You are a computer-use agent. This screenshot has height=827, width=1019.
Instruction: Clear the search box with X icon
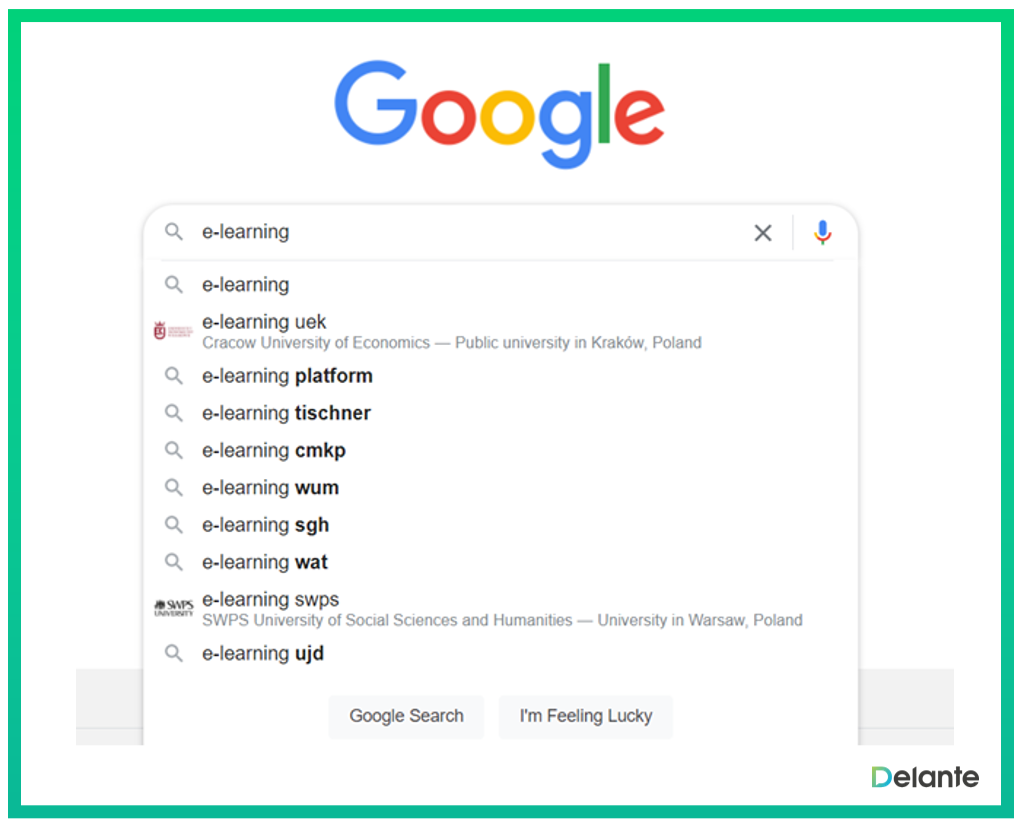tap(763, 233)
